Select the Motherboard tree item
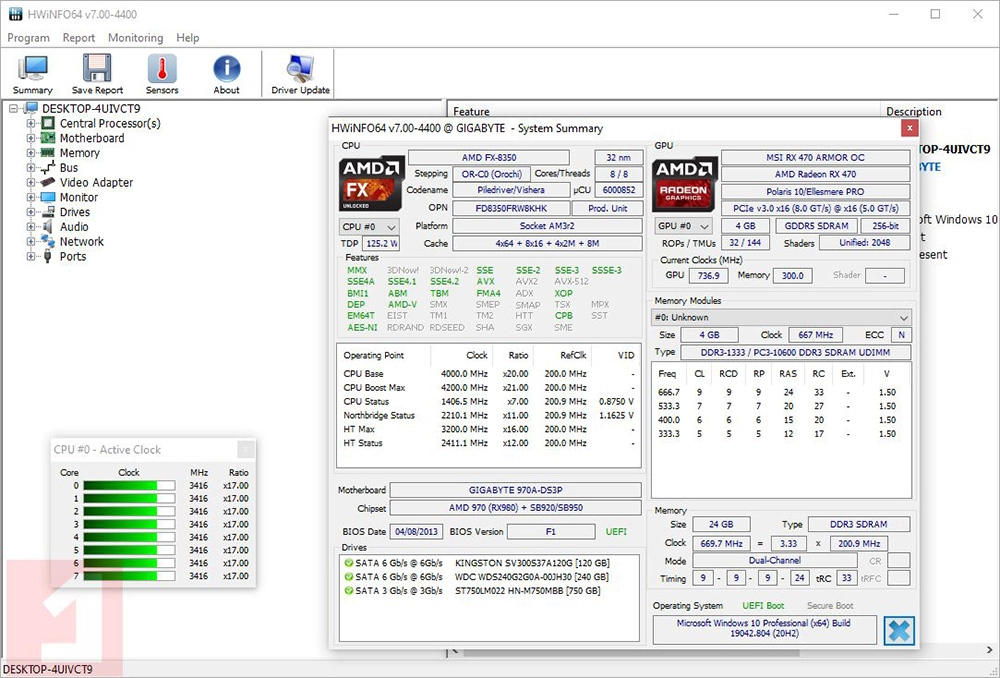Image resolution: width=1000 pixels, height=678 pixels. 92,139
